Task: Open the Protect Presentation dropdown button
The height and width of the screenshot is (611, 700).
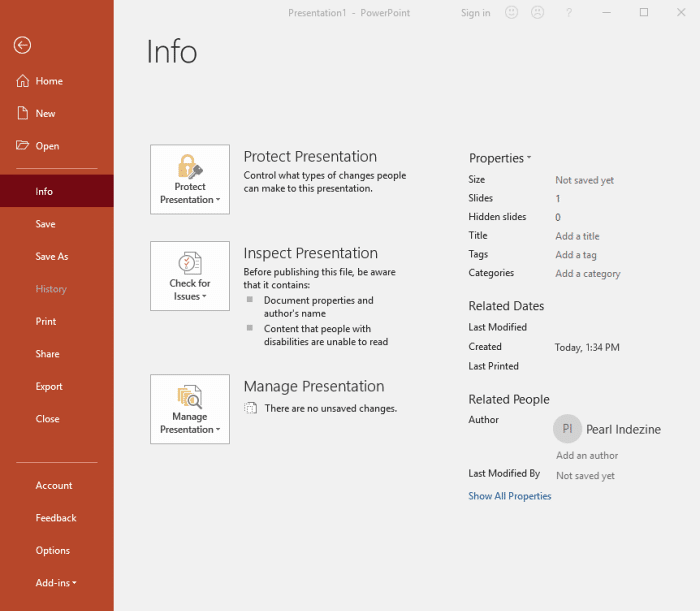Action: click(x=190, y=179)
